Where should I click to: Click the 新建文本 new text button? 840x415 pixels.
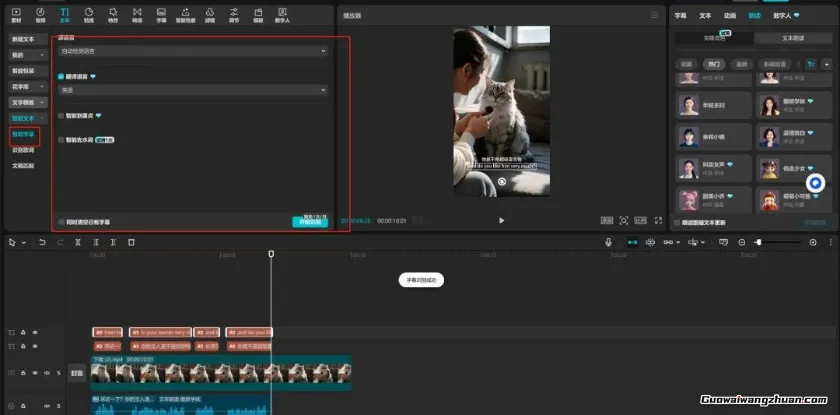tap(28, 39)
